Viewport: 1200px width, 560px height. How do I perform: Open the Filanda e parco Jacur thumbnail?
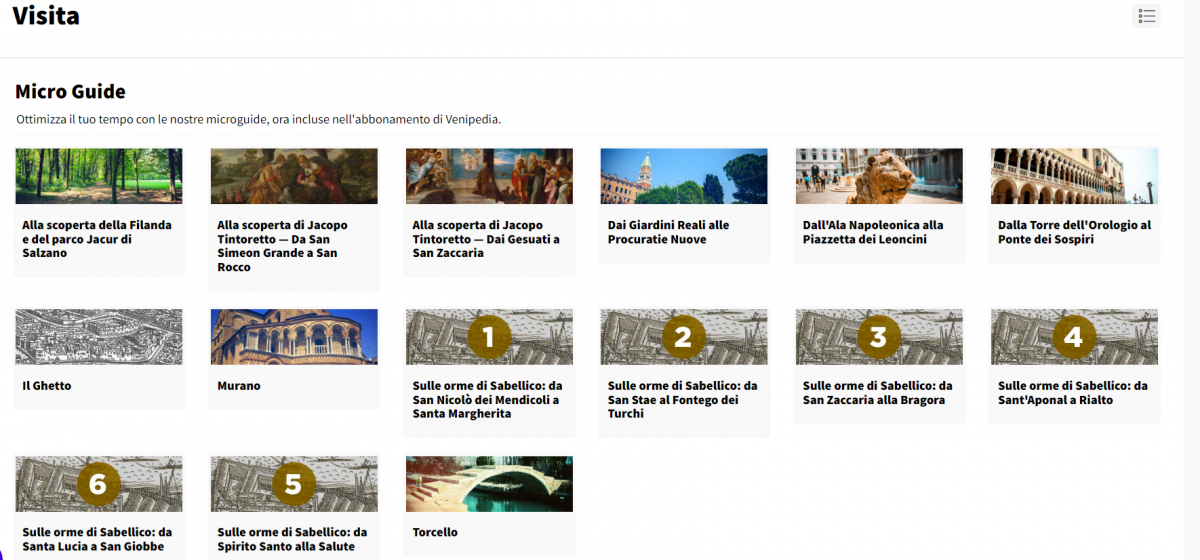99,176
